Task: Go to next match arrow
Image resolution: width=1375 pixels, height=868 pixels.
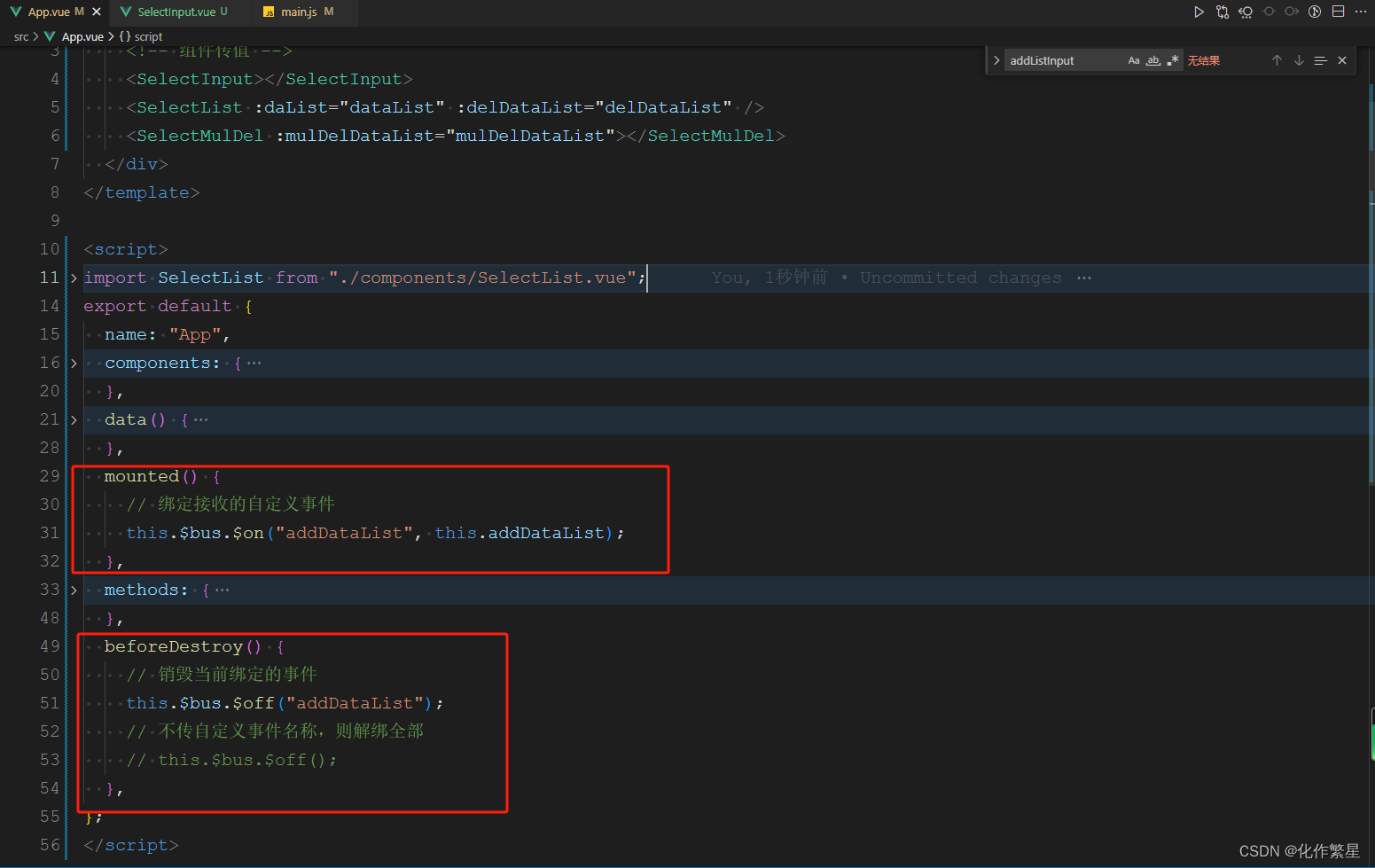Action: [x=1299, y=60]
